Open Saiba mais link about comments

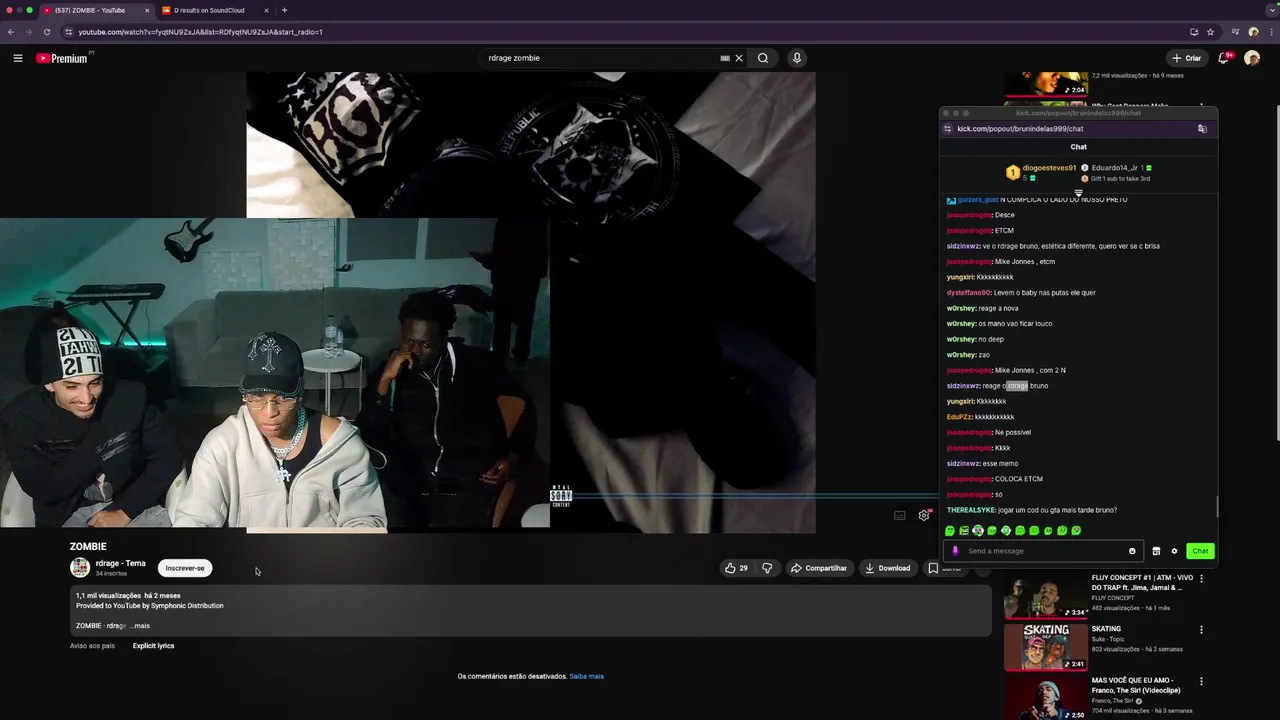587,676
